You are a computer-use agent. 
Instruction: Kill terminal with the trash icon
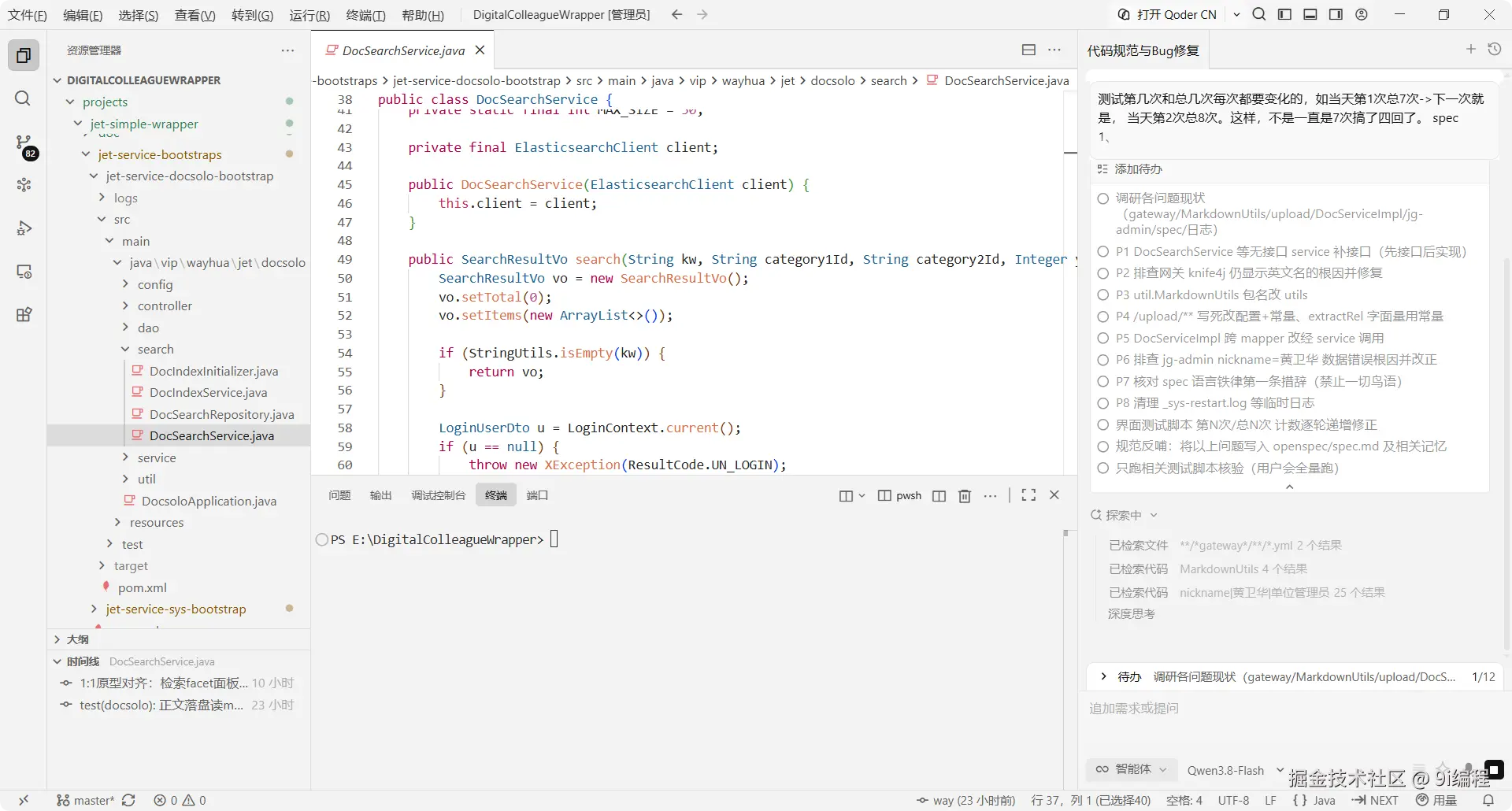[965, 495]
